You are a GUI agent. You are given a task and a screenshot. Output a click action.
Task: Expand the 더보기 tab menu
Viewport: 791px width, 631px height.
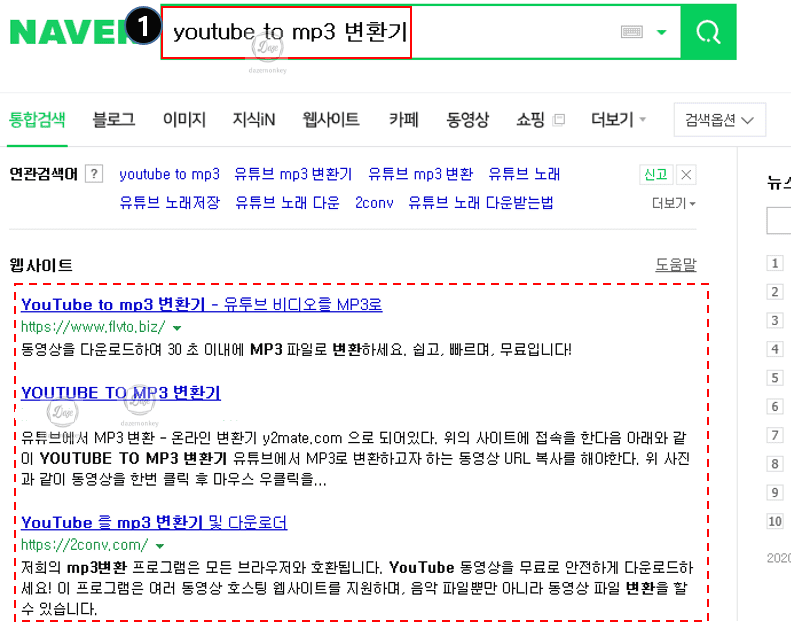coord(618,120)
